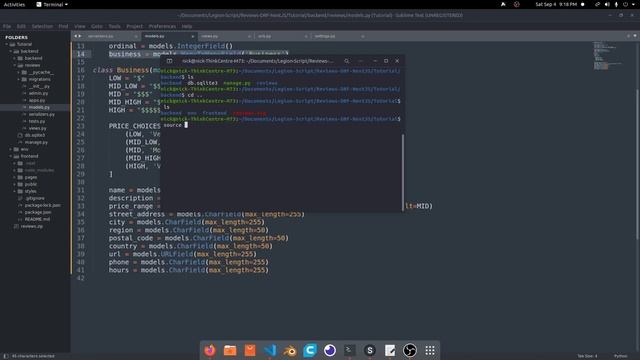Switch to the settings.py tab

(x=338, y=36)
